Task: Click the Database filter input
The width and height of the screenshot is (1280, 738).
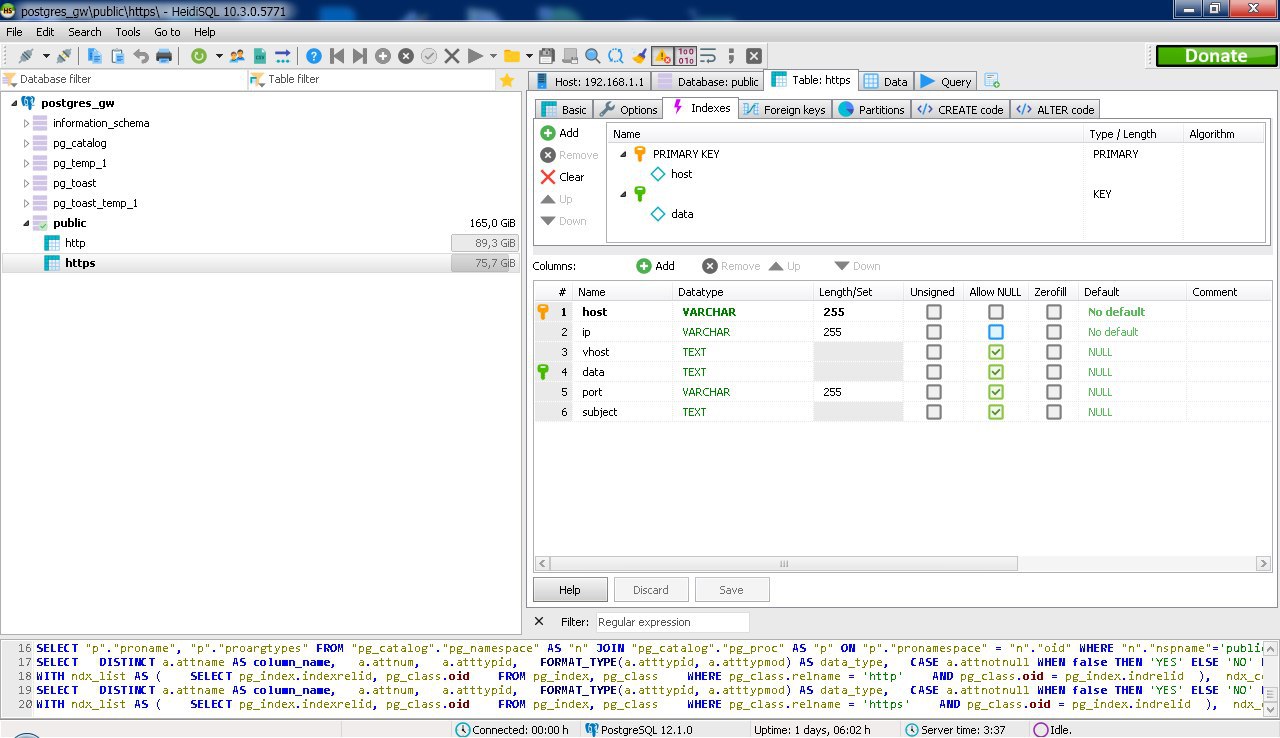Action: point(124,79)
